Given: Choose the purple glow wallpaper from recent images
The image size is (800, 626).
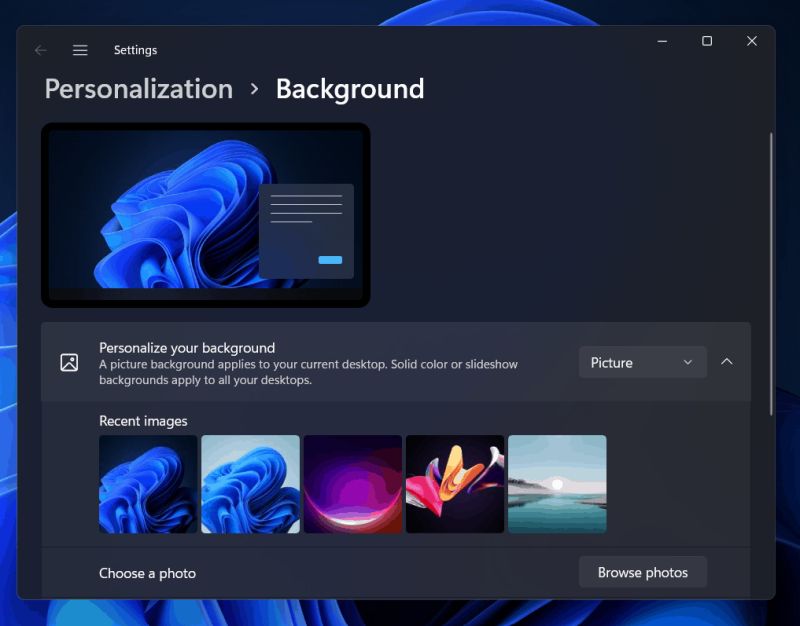Looking at the screenshot, I should tap(353, 483).
